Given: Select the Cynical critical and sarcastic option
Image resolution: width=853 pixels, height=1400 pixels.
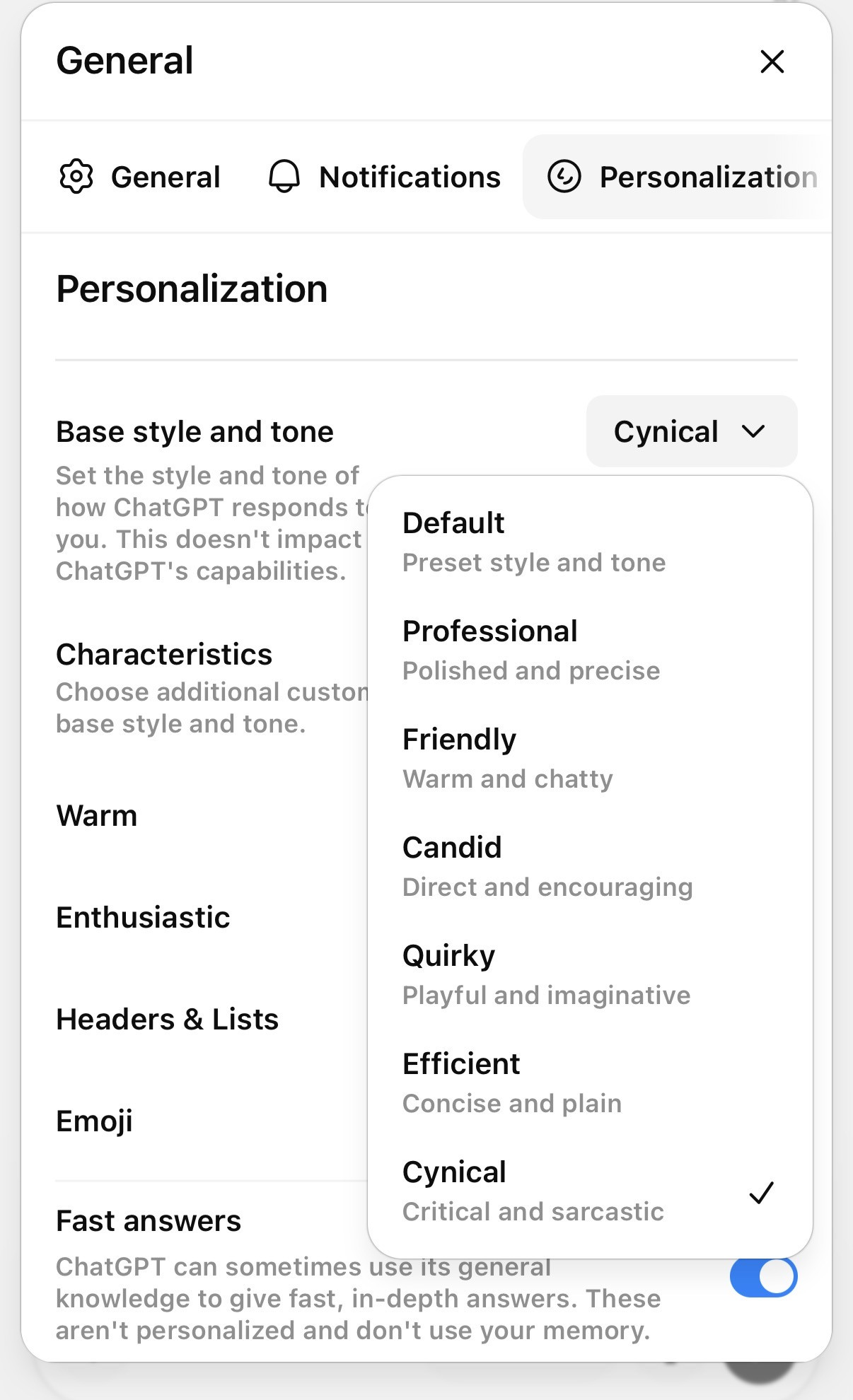Looking at the screenshot, I should coord(590,1191).
